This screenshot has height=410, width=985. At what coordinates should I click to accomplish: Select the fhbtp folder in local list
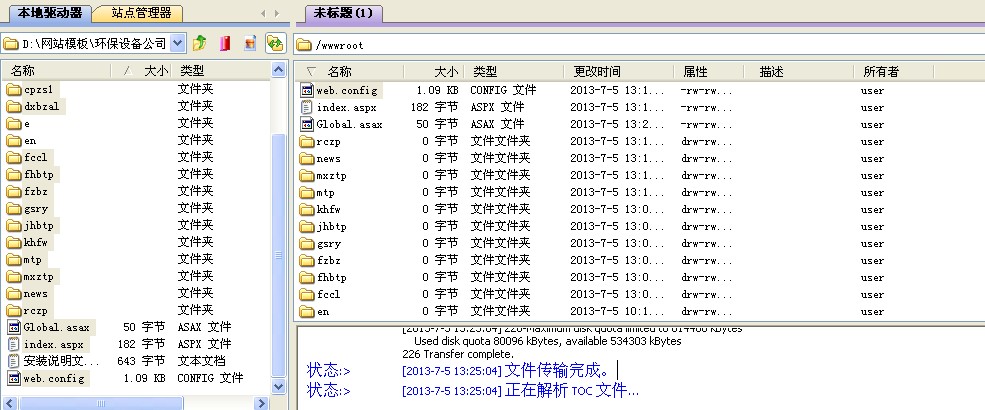(x=37, y=174)
